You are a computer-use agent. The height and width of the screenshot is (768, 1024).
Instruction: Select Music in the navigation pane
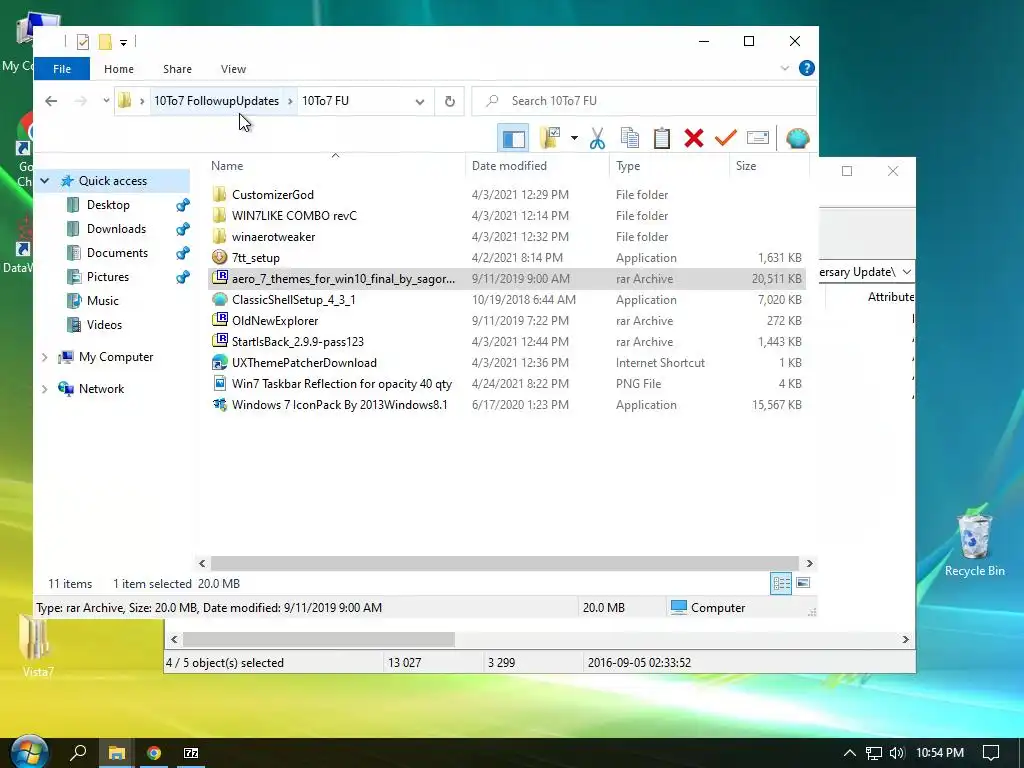tap(103, 301)
